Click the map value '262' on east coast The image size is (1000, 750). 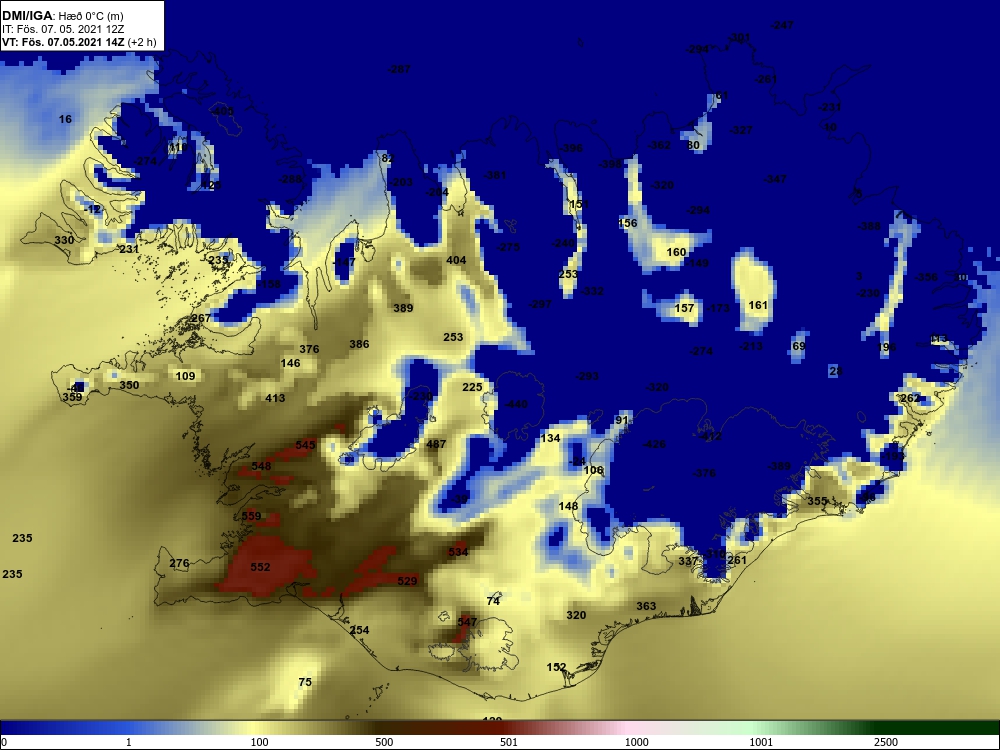tap(910, 398)
